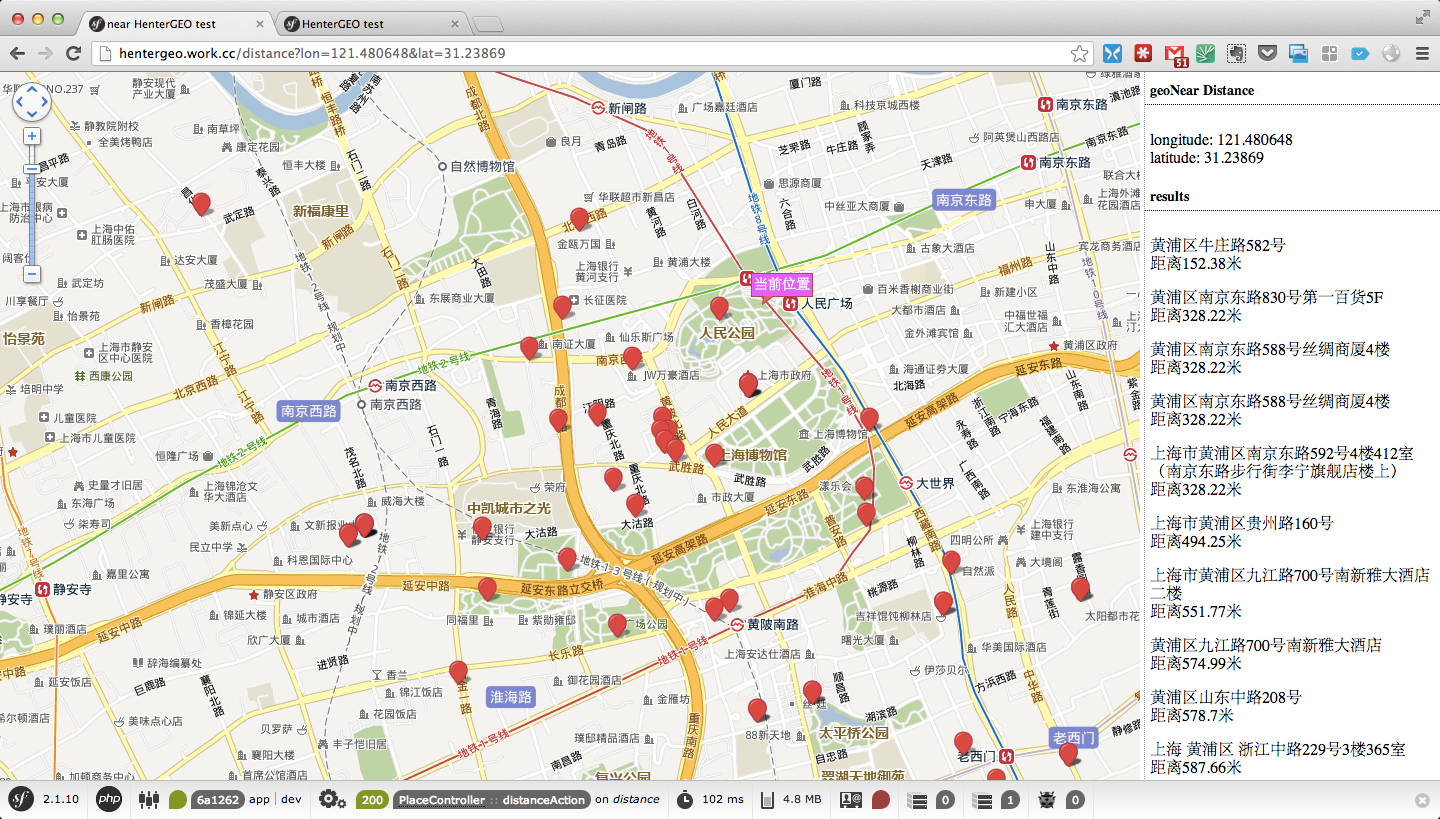The width and height of the screenshot is (1440, 819).
Task: Open the memory usage 4.8 MB panel
Action: (768, 799)
